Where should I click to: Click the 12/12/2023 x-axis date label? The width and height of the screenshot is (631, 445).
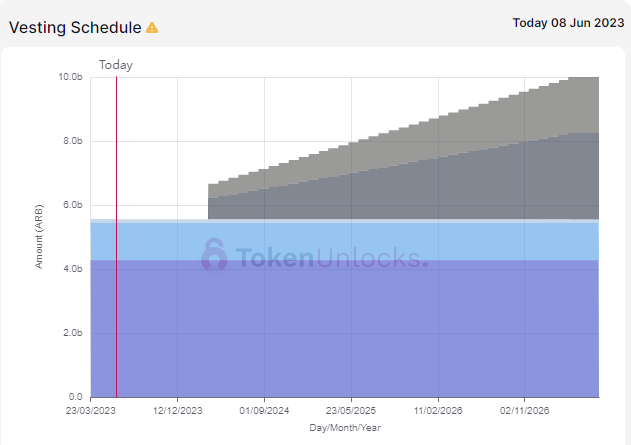click(178, 411)
